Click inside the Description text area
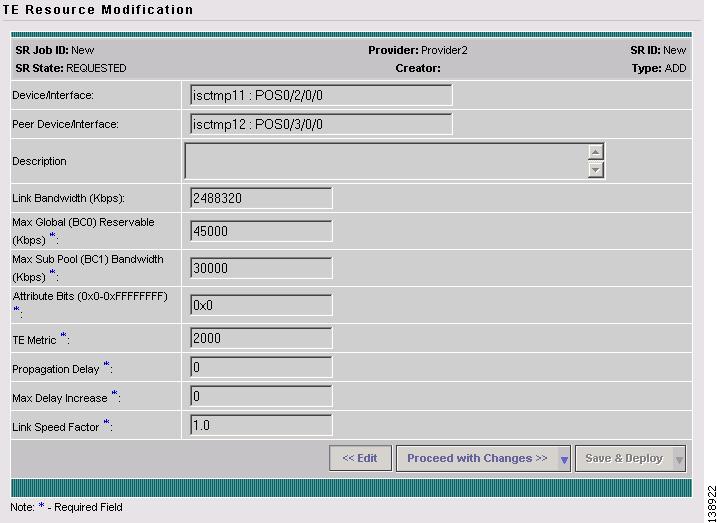 (386, 161)
